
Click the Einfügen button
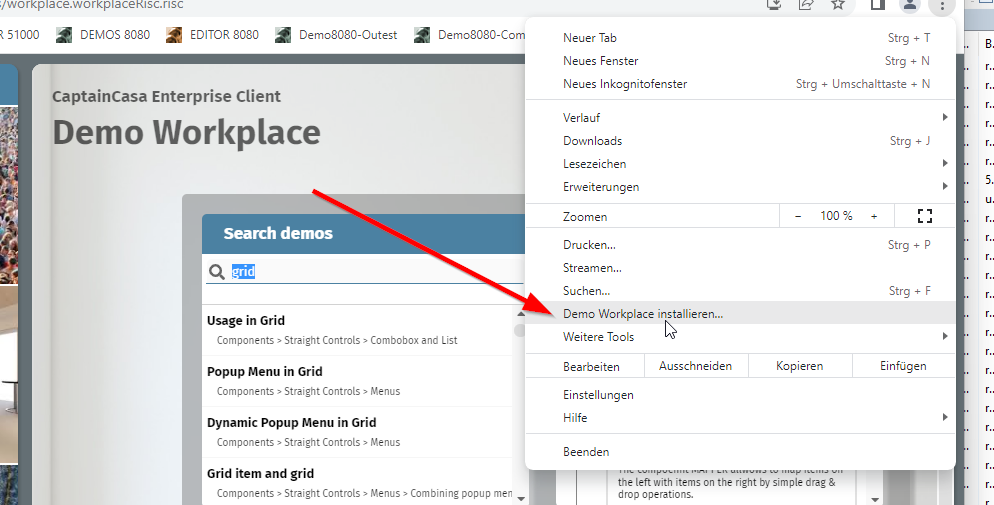point(903,367)
